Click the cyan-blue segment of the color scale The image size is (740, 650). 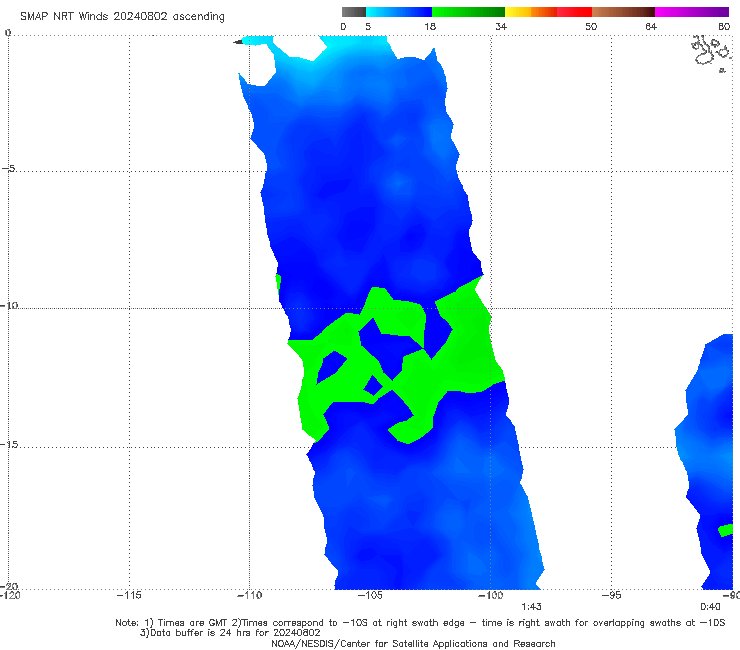pyautogui.click(x=399, y=12)
